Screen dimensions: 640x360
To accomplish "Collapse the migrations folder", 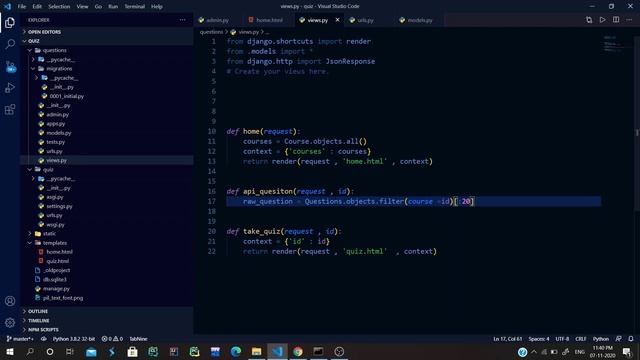I will 107,69.
